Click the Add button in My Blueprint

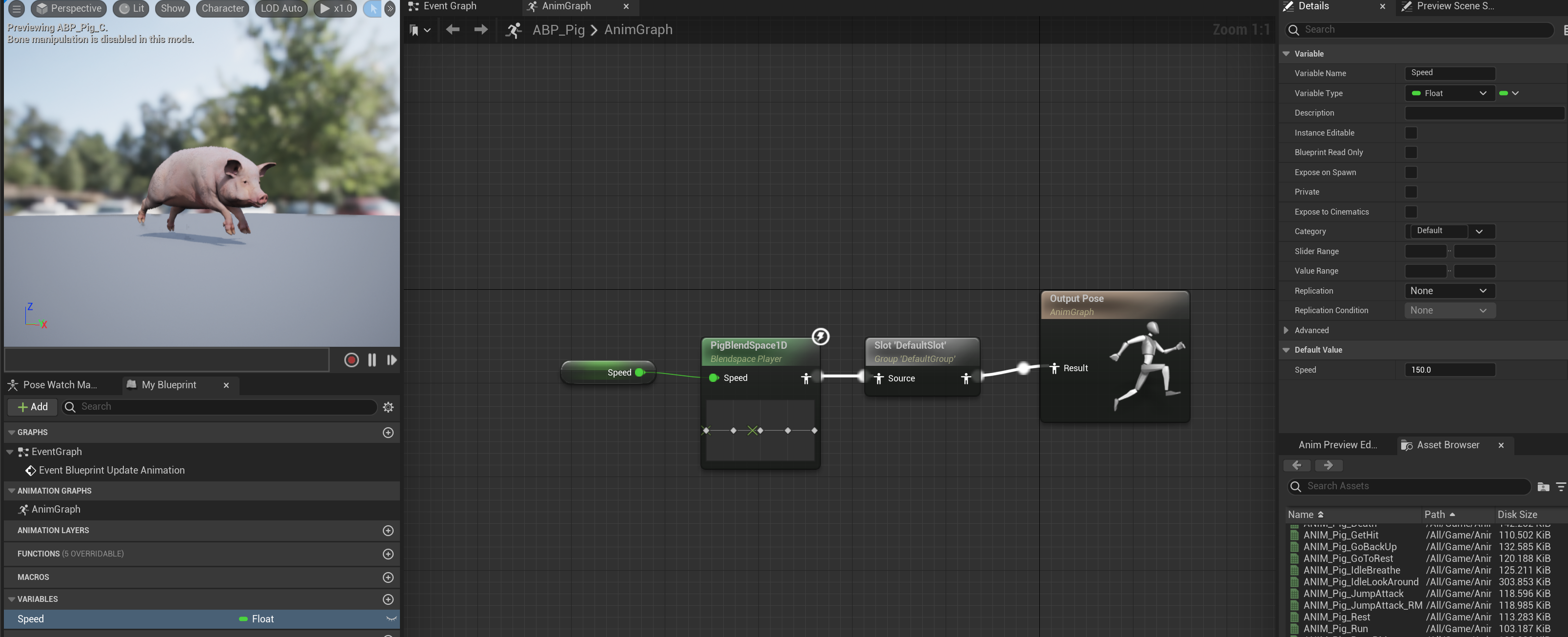click(33, 407)
